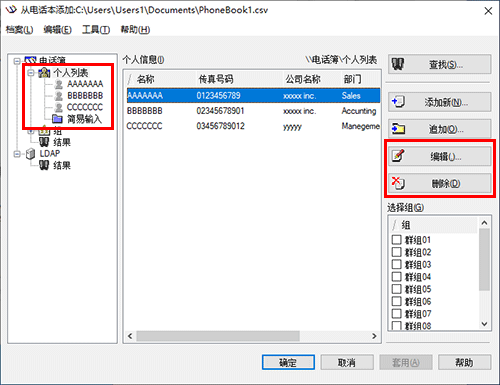Image resolution: width=500 pixels, height=385 pixels.
Task: Select the person icon beside AAAAAAA in tree
Action: [x=59, y=84]
